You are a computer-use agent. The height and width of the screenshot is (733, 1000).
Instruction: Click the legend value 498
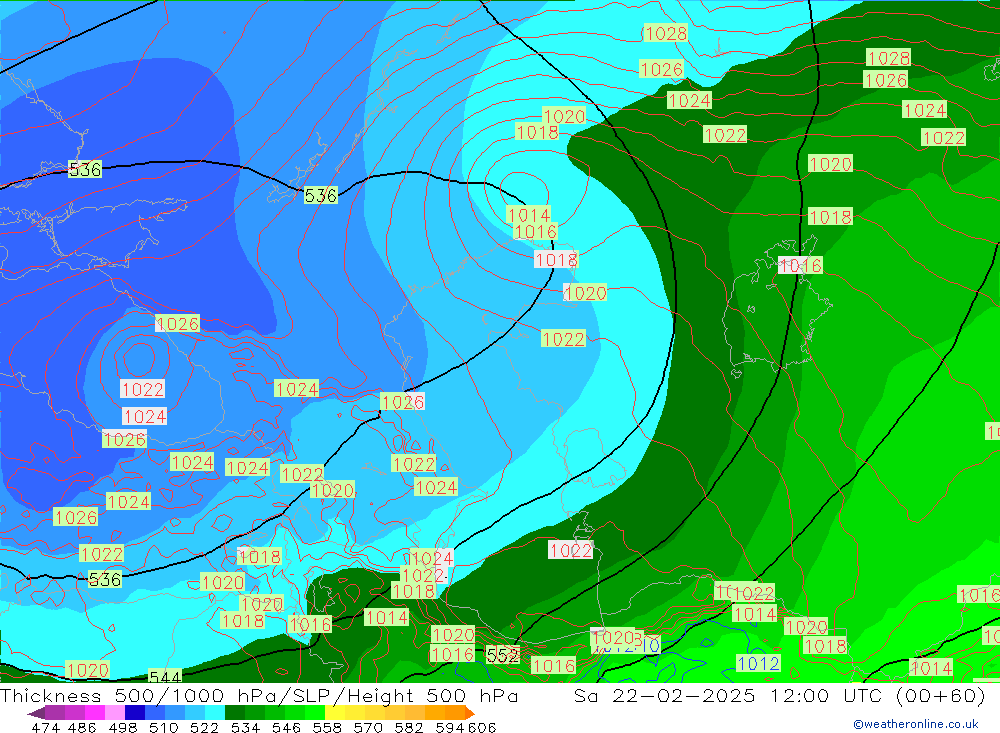(x=123, y=727)
